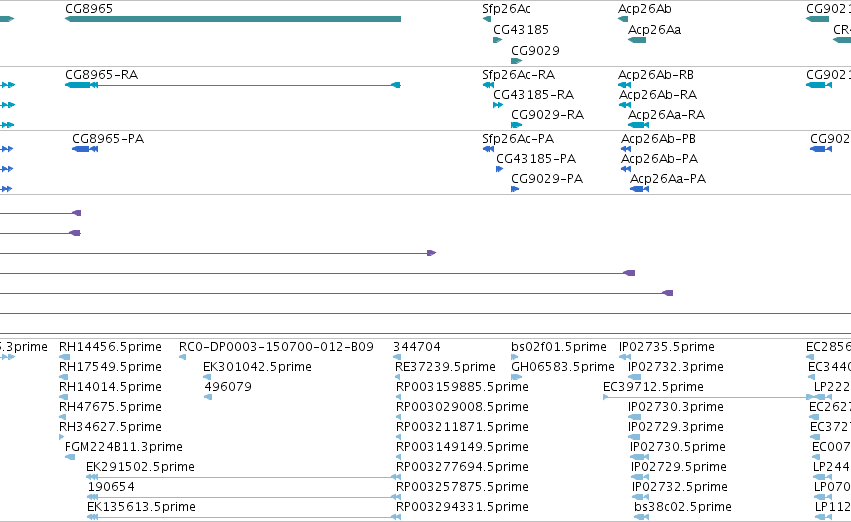The width and height of the screenshot is (851, 522).
Task: Click the CG8965-PA protein glyph
Action: click(x=85, y=149)
